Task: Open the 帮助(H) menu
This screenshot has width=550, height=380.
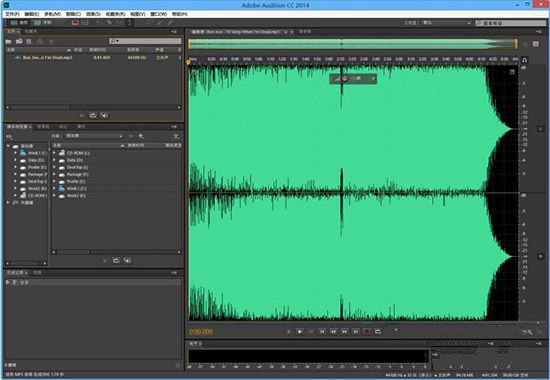Action: 179,14
